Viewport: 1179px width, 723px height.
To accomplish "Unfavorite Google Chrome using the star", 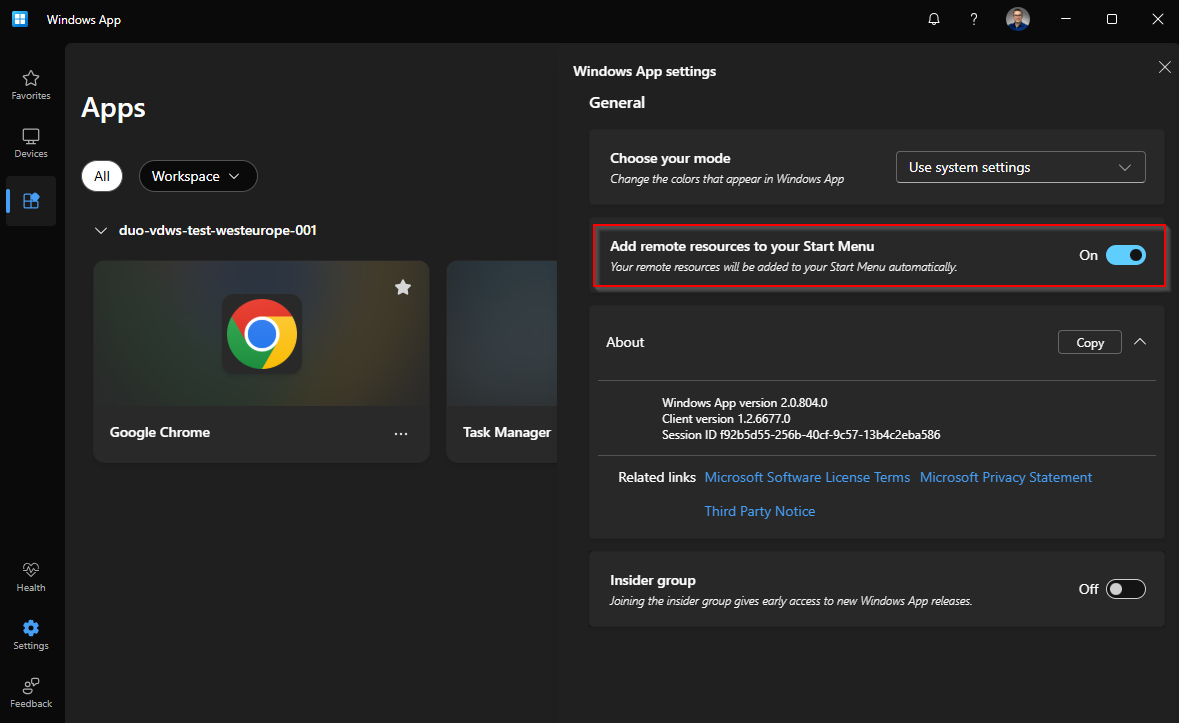I will (x=403, y=287).
